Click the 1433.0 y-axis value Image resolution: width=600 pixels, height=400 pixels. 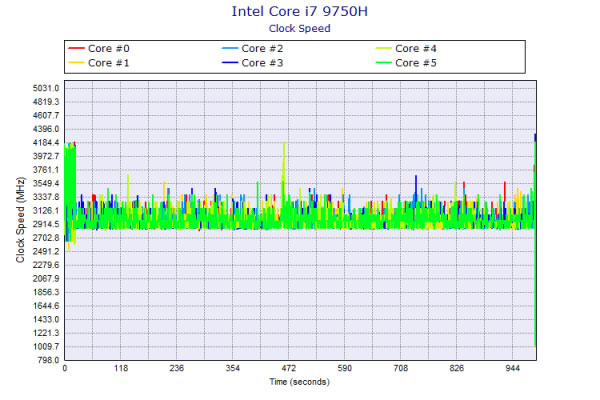point(46,319)
